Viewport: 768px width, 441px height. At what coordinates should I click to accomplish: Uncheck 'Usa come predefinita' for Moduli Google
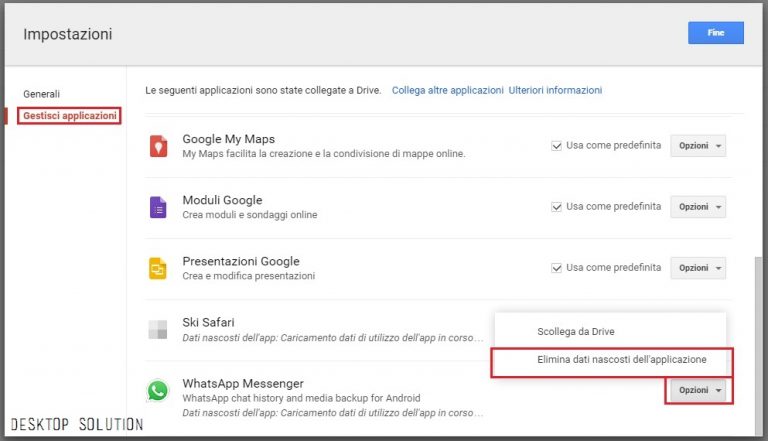click(x=557, y=207)
